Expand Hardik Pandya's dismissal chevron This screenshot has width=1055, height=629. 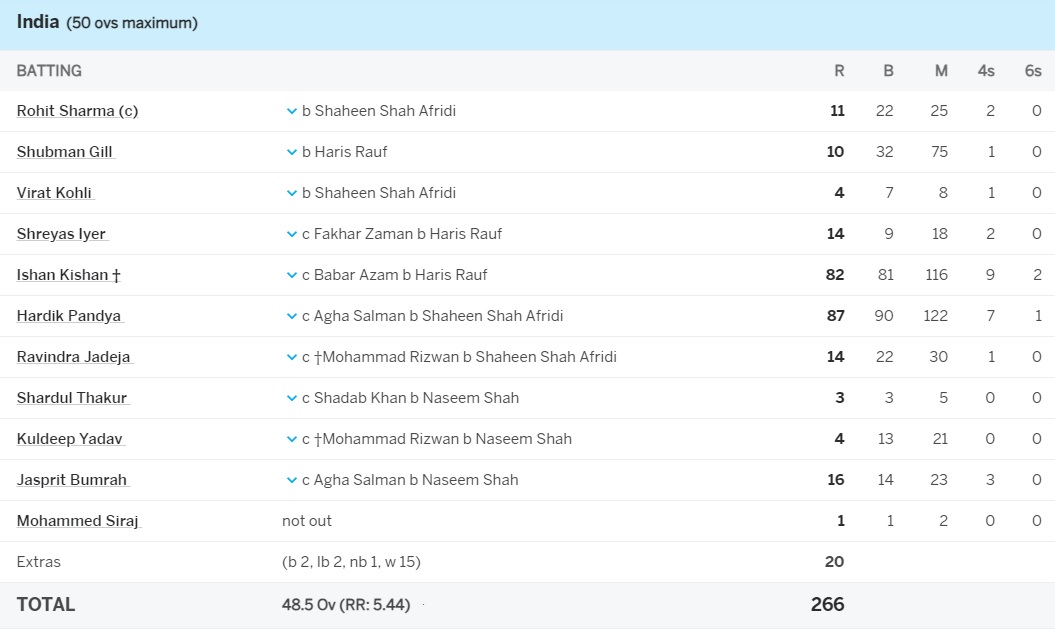coord(291,317)
